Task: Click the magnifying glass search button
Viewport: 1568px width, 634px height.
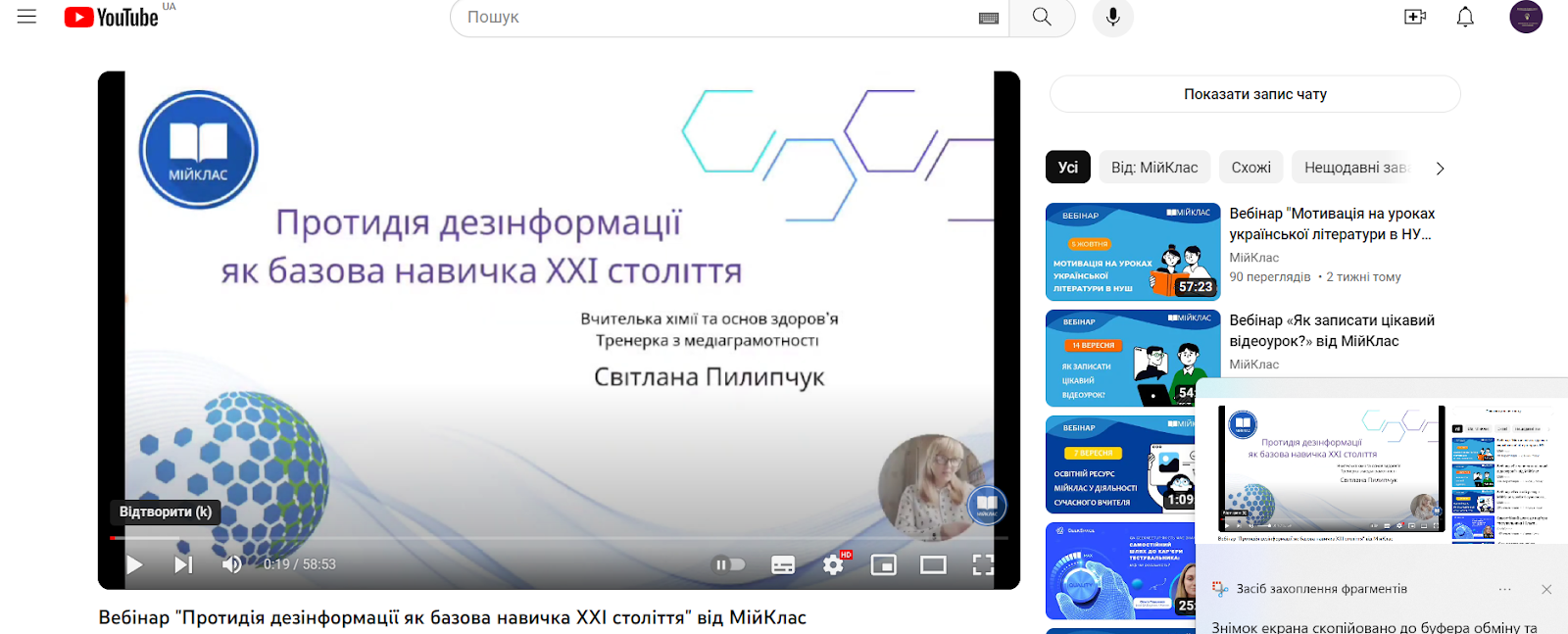Action: (1043, 18)
